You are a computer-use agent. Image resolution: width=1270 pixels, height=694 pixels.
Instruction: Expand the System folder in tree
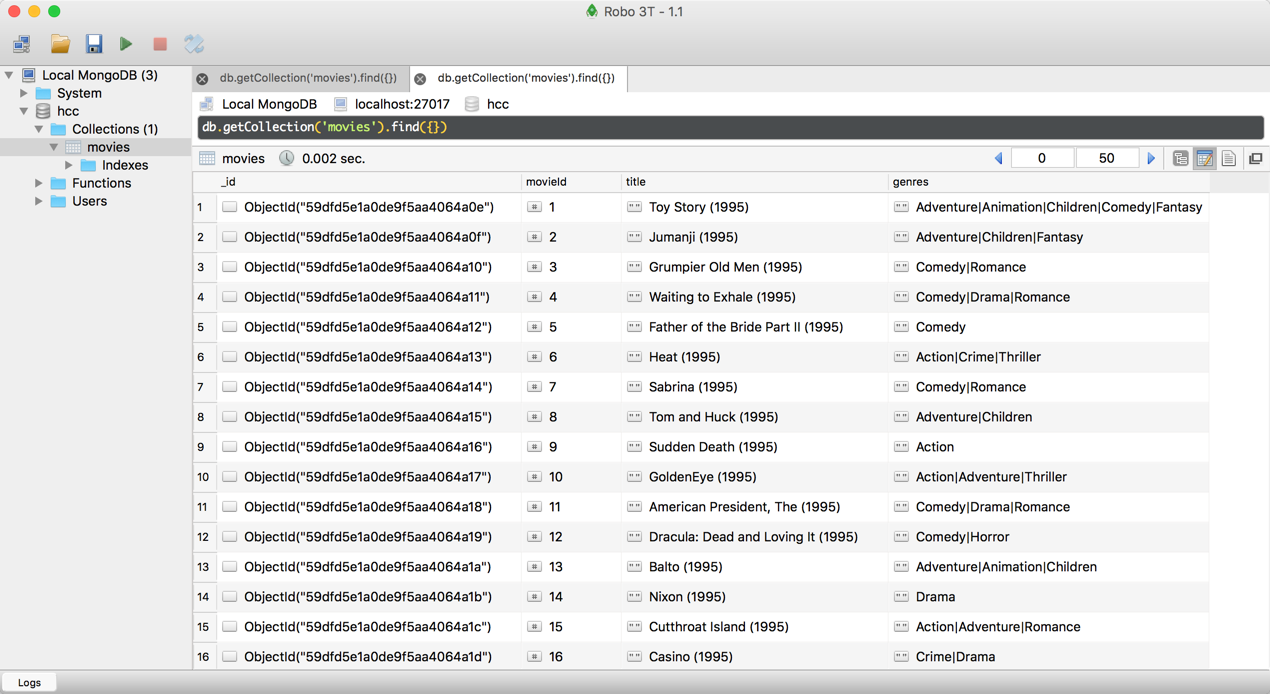[x=24, y=93]
